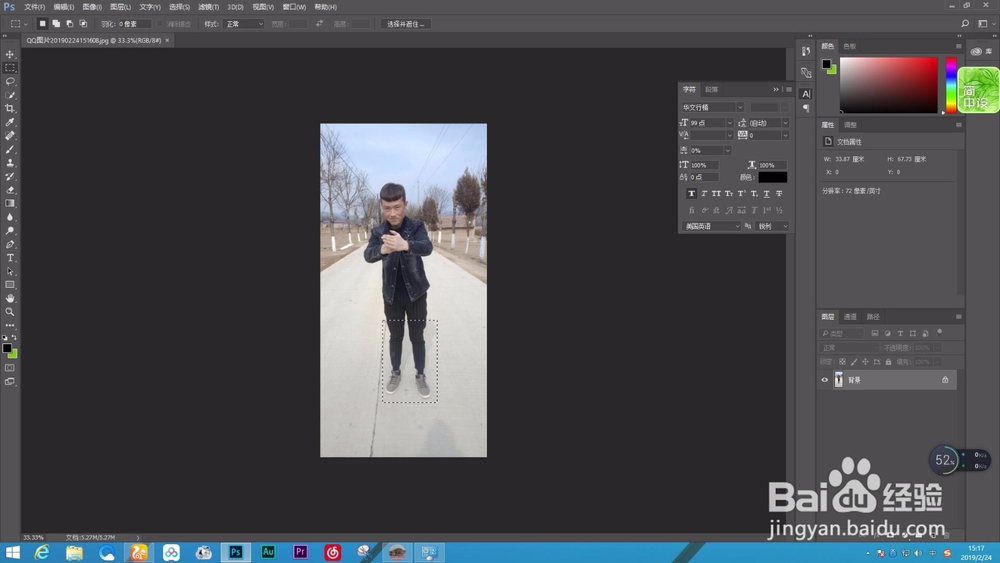Click the Character text color swatch

pos(772,177)
